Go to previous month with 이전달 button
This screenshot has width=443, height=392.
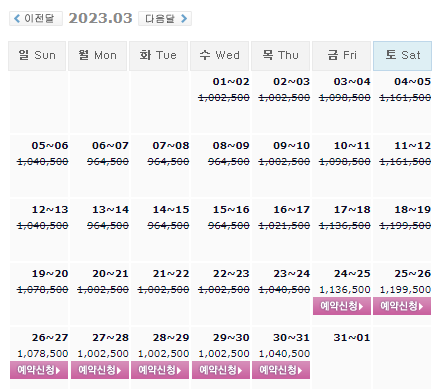[36, 18]
